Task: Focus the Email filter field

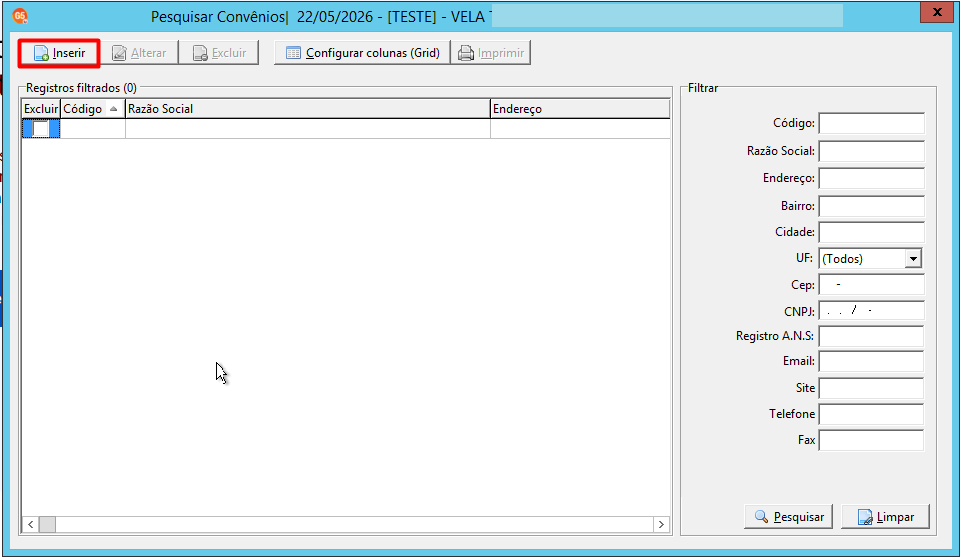Action: (871, 361)
